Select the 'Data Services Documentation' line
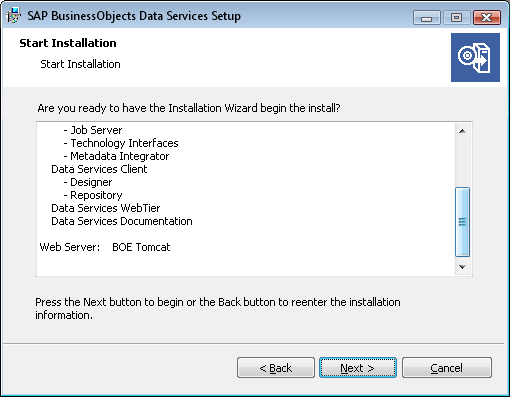 point(122,221)
